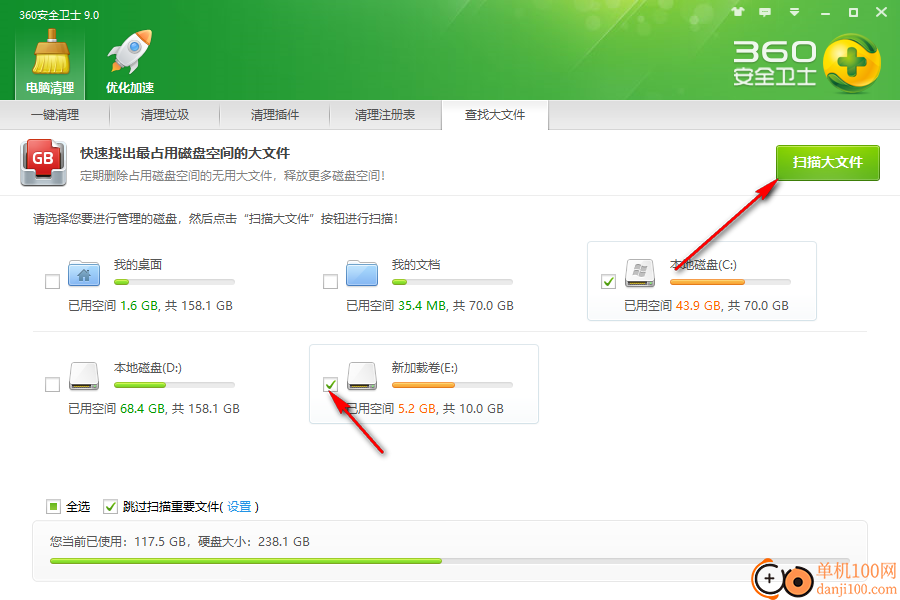
Task: Click the 扫描大文件 button
Action: [x=828, y=163]
